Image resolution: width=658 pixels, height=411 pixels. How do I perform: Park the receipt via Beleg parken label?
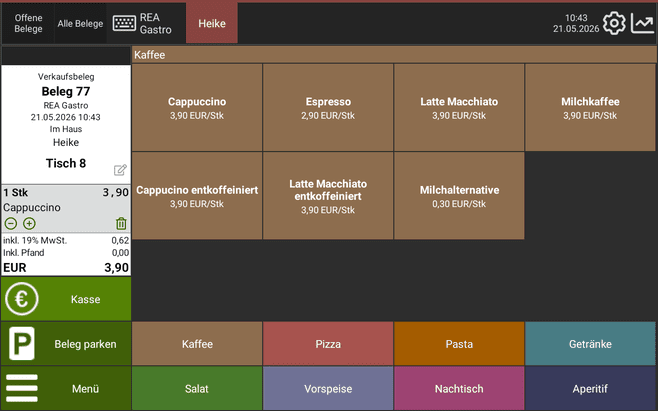[85, 344]
